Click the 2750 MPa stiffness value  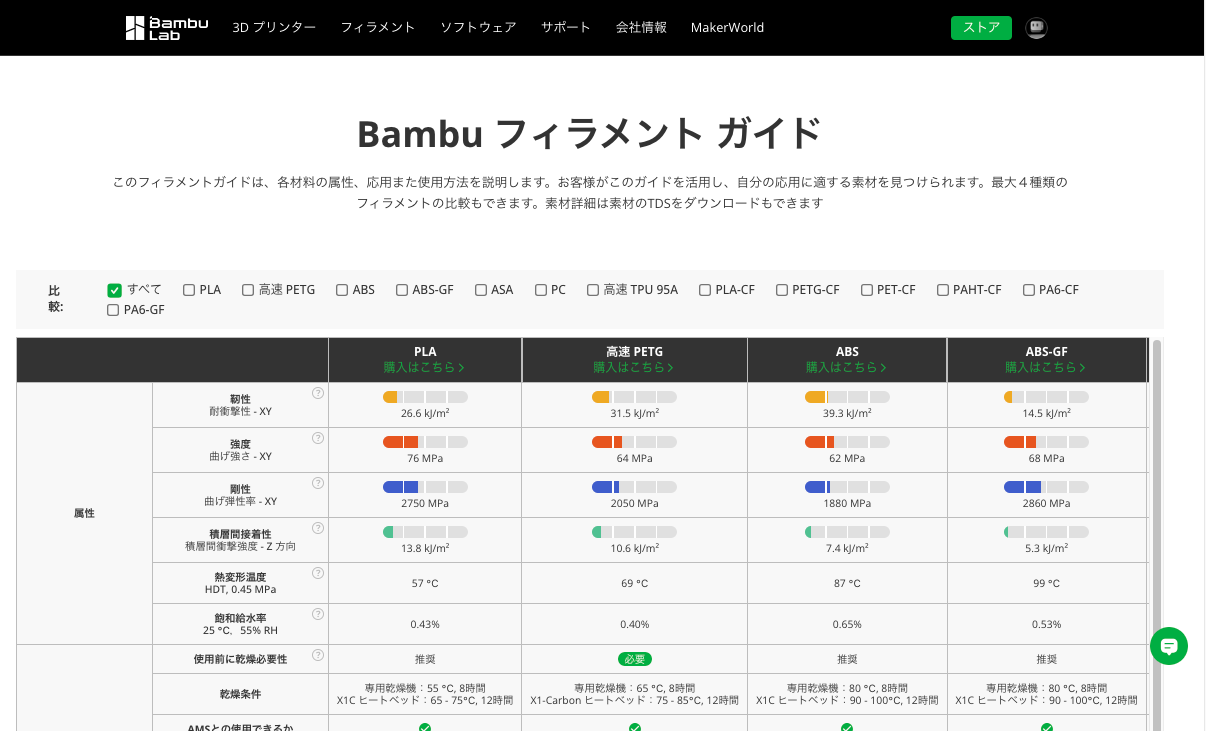coord(425,503)
